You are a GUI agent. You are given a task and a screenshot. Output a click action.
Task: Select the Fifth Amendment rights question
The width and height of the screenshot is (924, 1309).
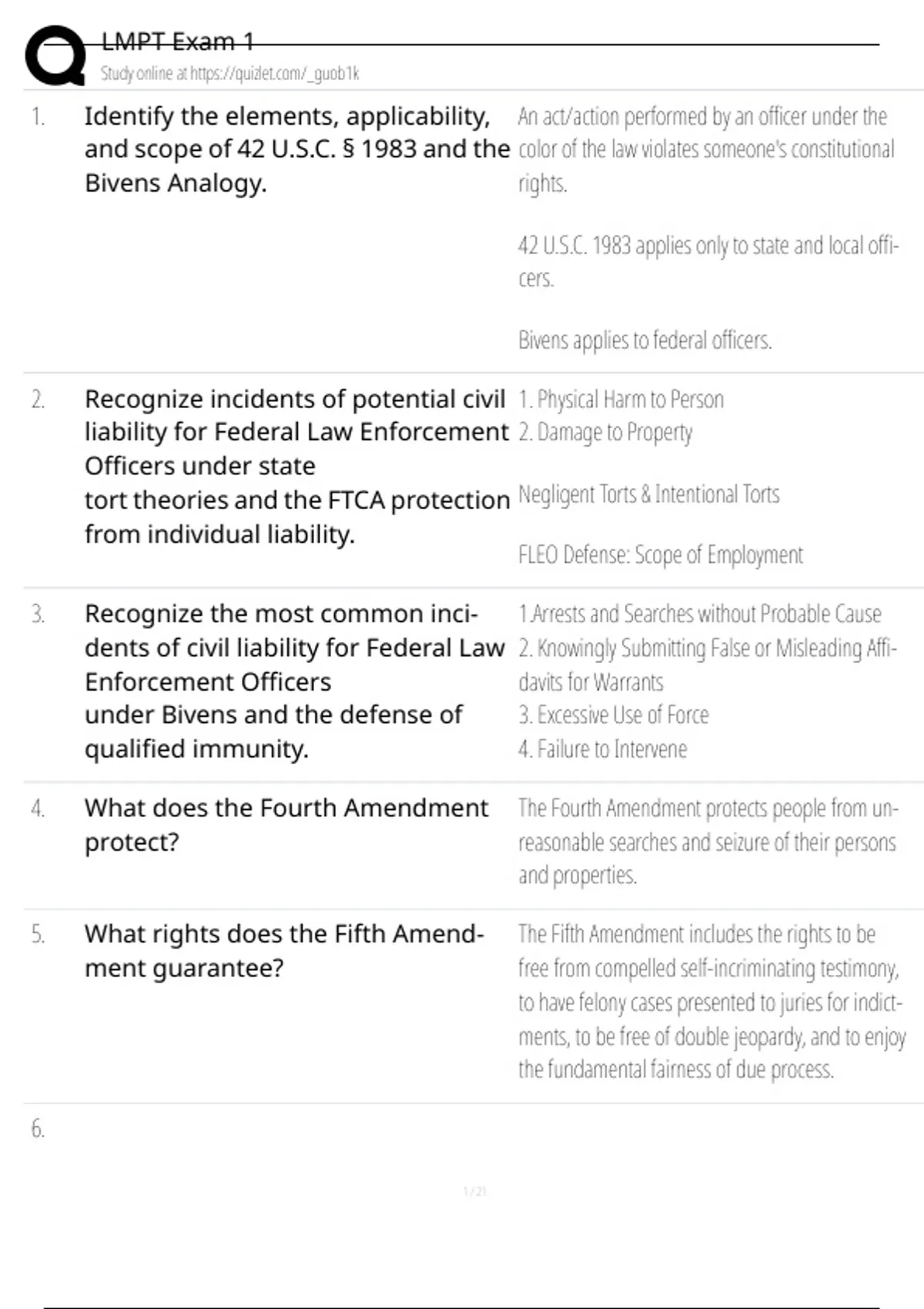click(283, 951)
